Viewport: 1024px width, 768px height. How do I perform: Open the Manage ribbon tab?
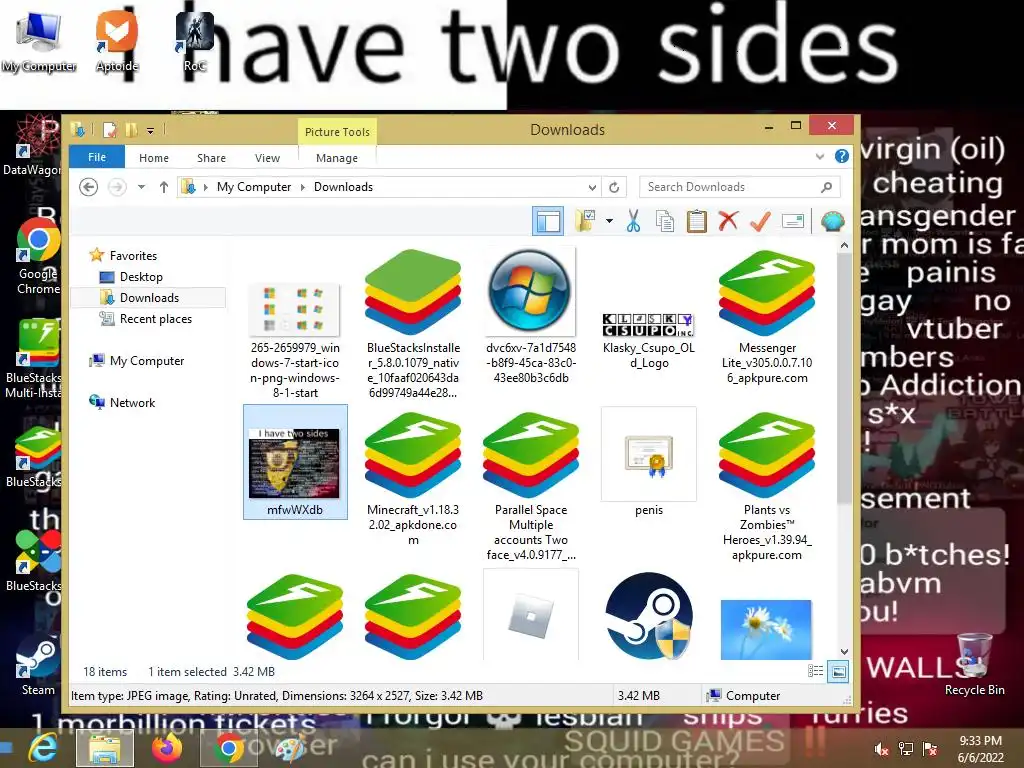[x=337, y=158]
